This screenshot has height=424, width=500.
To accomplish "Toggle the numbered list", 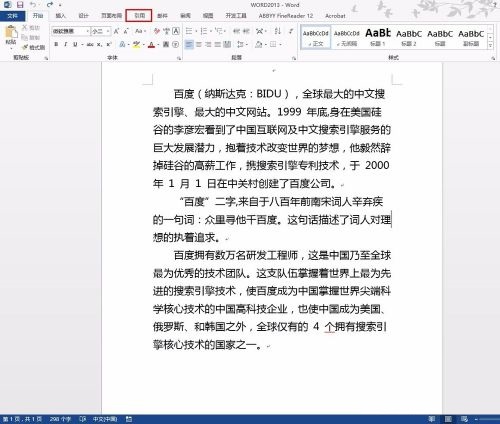I will click(204, 31).
